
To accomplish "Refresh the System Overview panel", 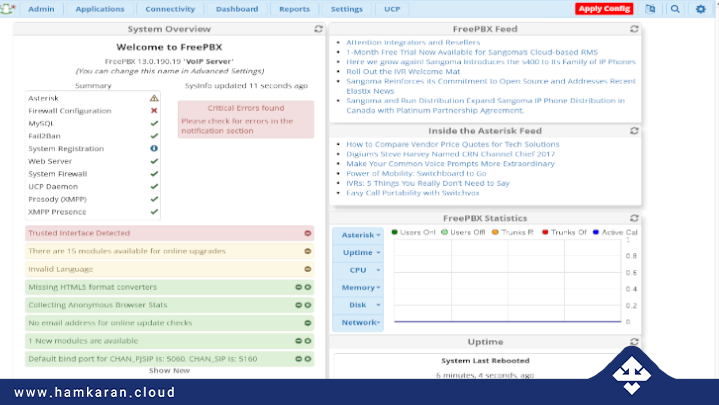I will (318, 29).
